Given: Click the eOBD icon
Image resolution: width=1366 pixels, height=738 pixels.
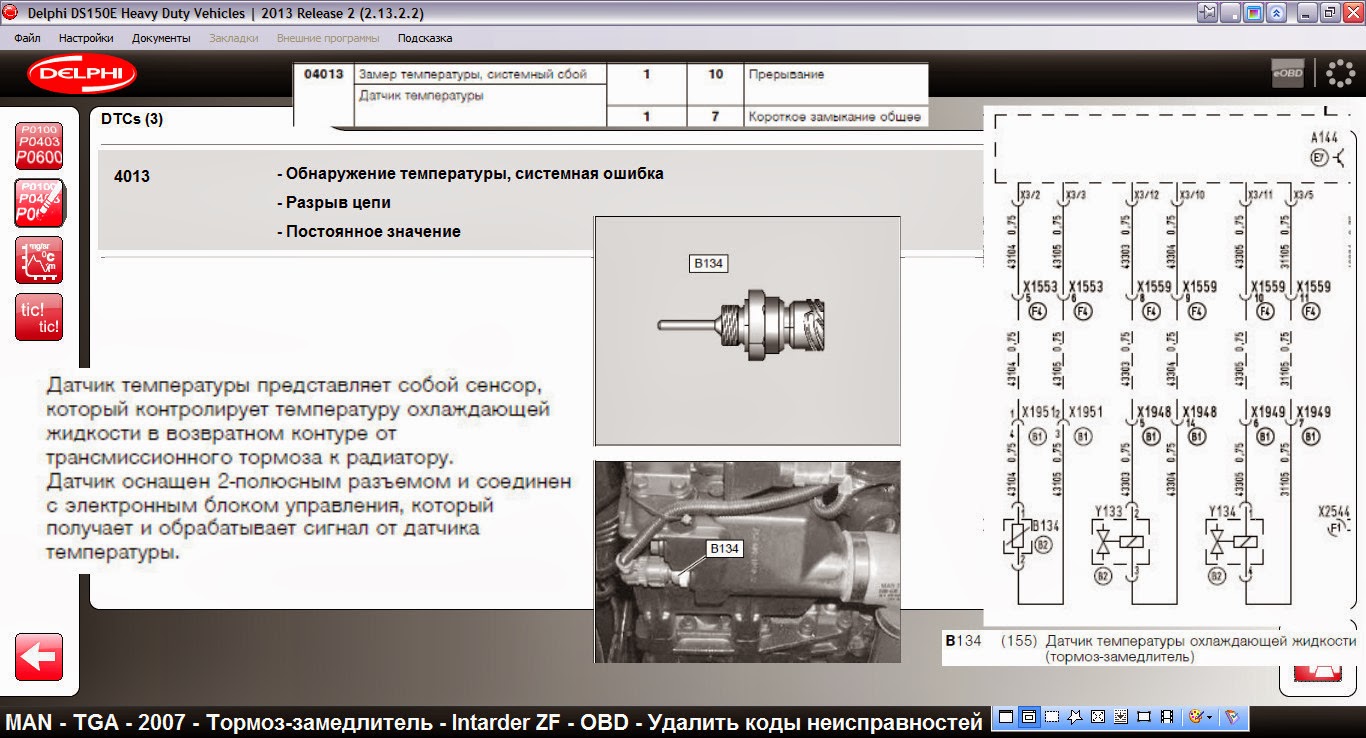Looking at the screenshot, I should click(1288, 74).
